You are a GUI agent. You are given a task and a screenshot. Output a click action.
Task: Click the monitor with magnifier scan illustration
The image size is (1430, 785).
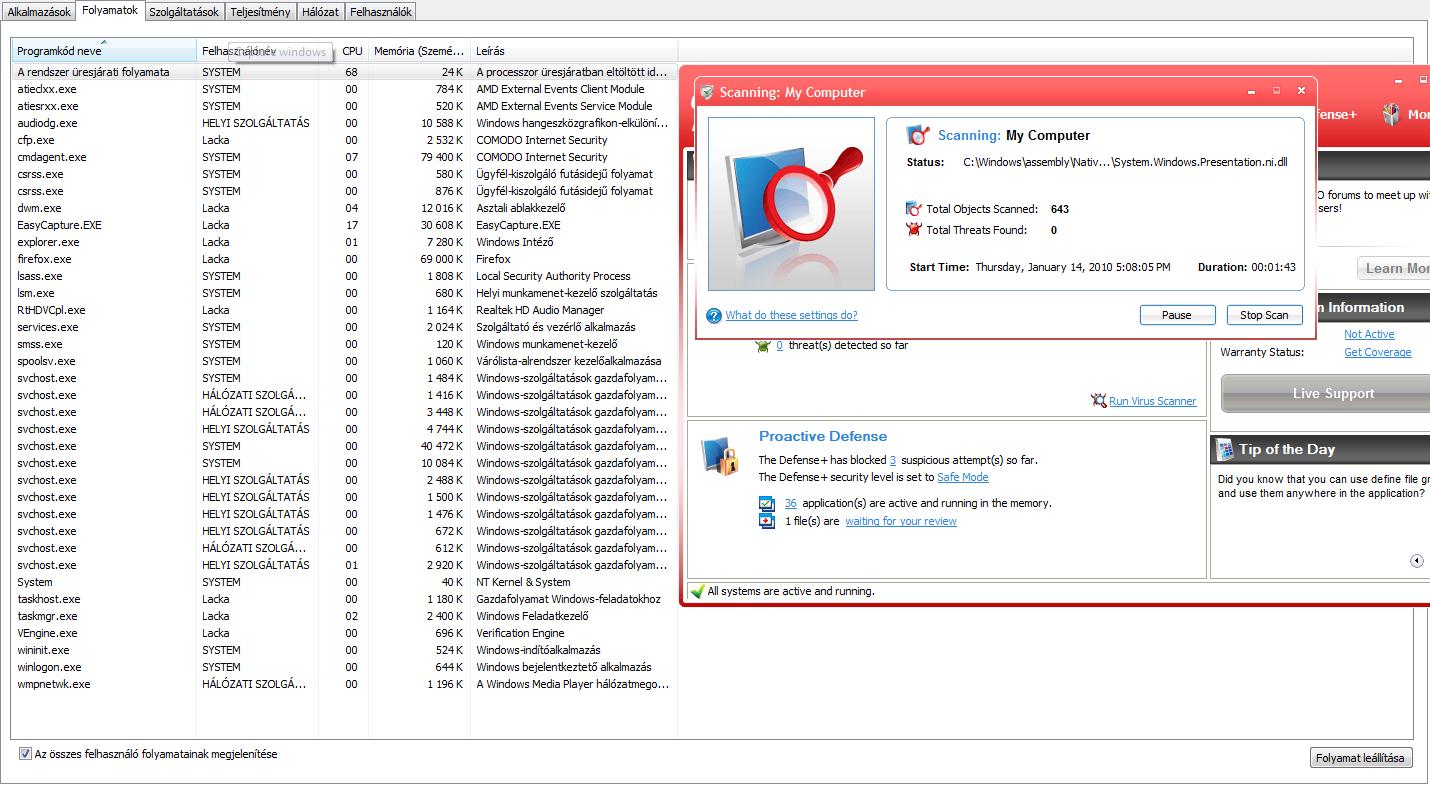[791, 204]
